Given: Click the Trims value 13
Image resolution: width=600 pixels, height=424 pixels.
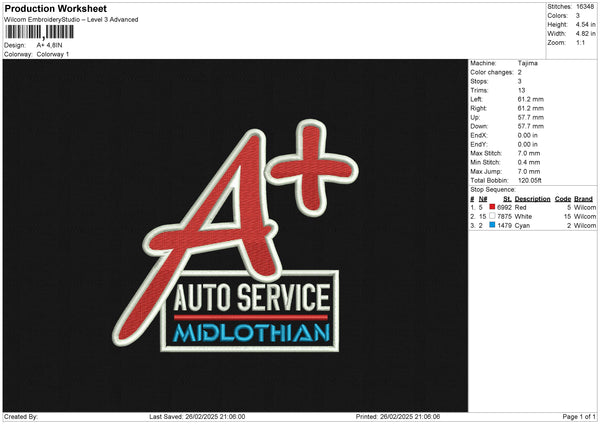Looking at the screenshot, I should point(522,90).
